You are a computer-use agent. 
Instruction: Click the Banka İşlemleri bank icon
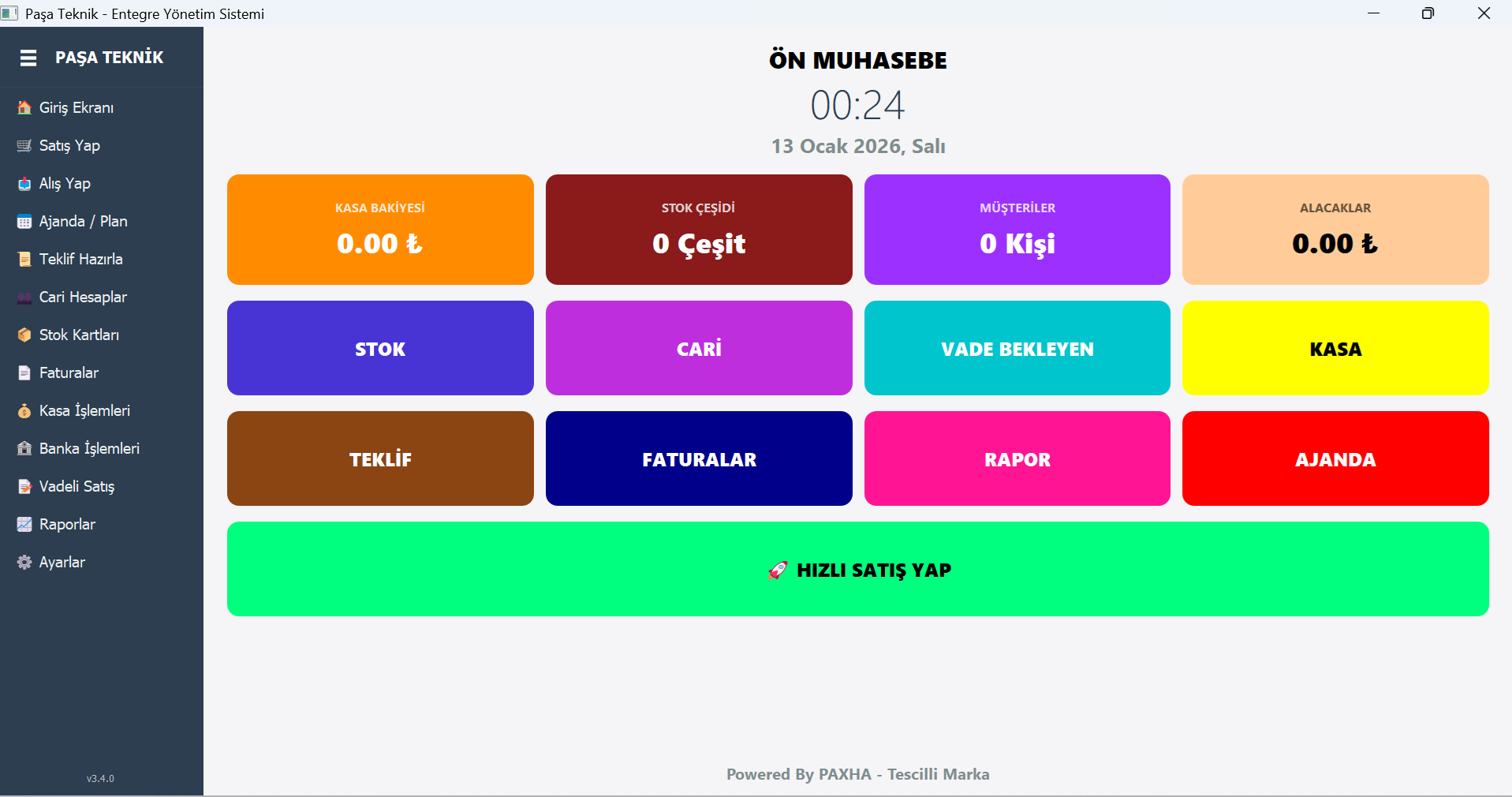[x=24, y=448]
